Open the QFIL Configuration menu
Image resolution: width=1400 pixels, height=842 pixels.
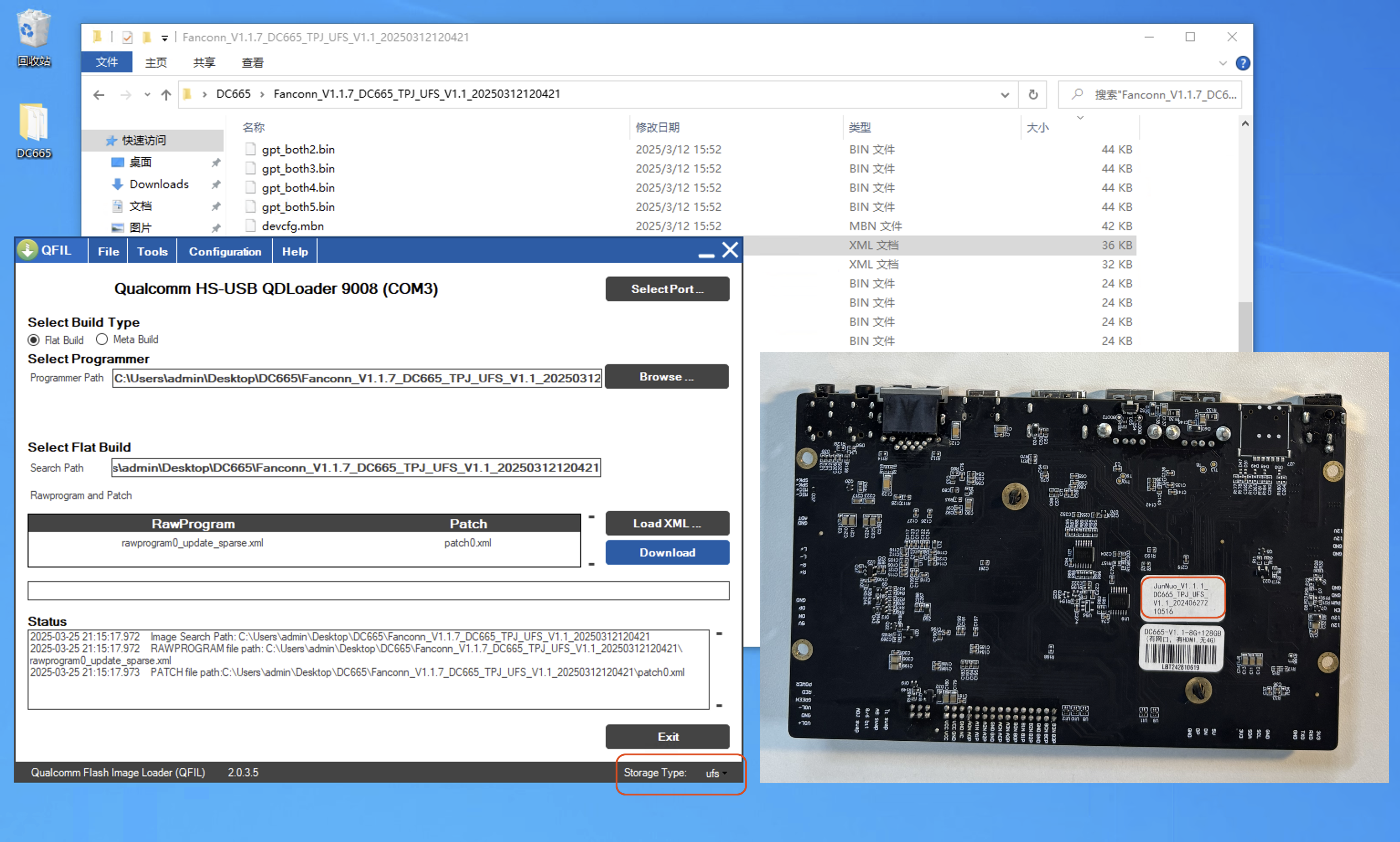coord(225,251)
